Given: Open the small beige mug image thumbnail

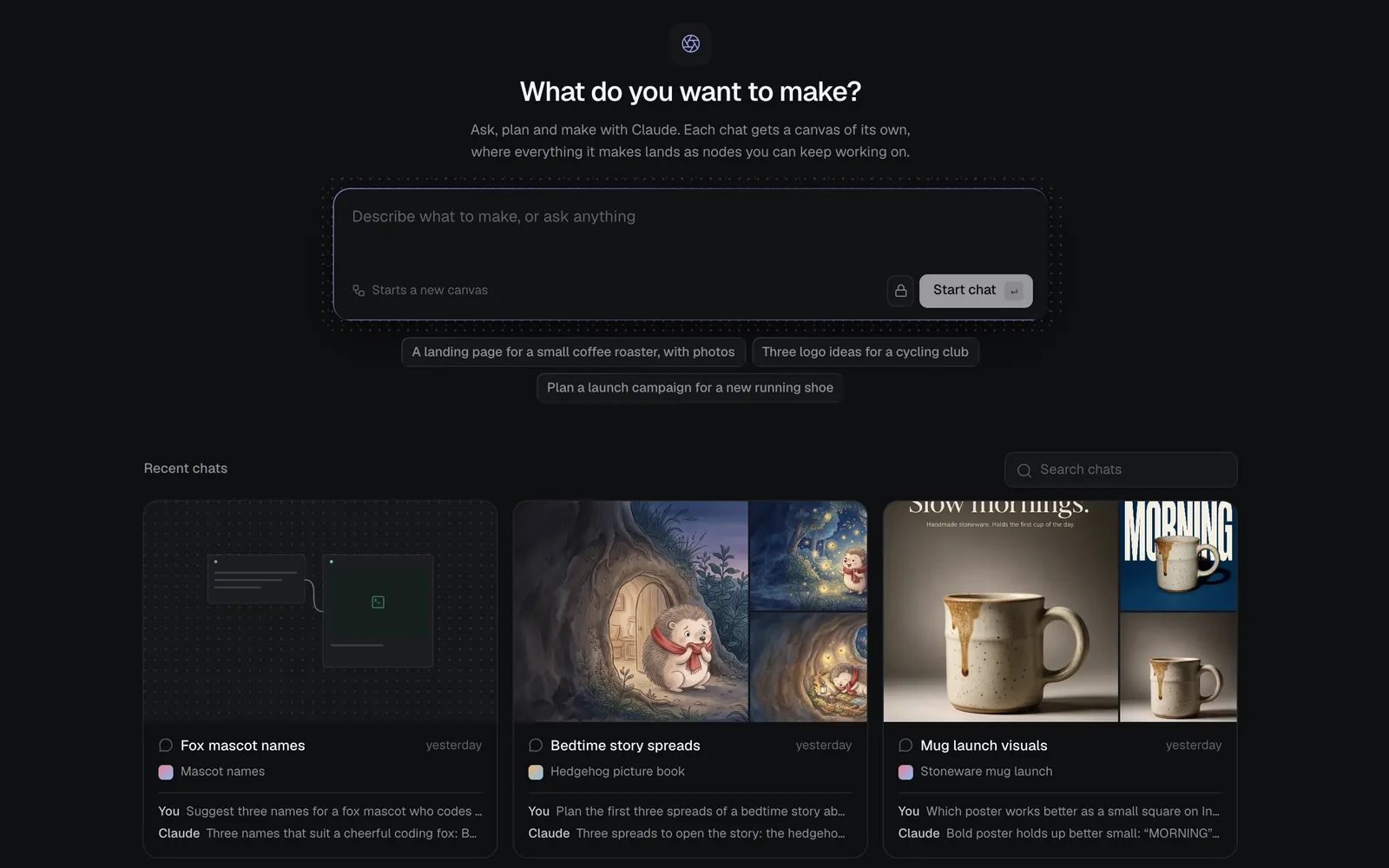Looking at the screenshot, I should click(x=1178, y=667).
